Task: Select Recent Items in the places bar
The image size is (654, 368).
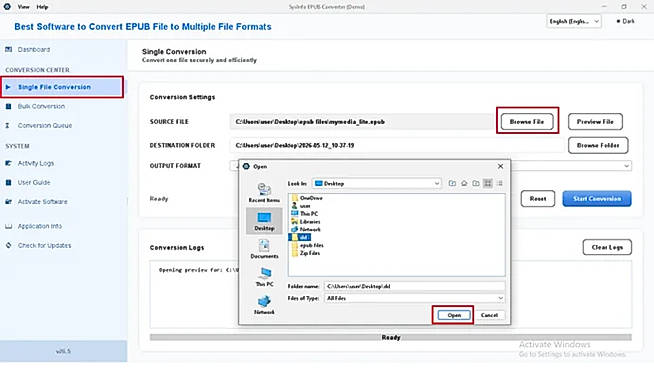Action: 264,193
